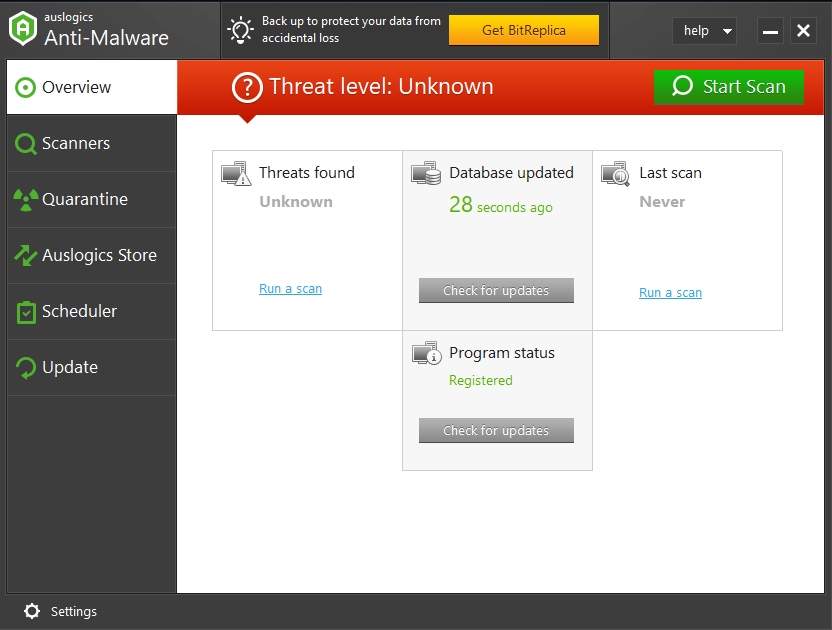Click the Settings gear icon

tap(32, 611)
